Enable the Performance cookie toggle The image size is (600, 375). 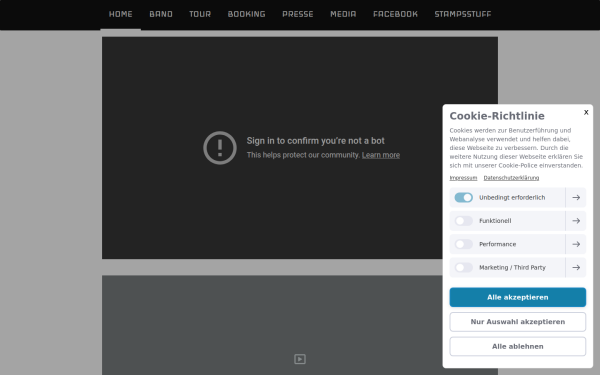point(463,244)
